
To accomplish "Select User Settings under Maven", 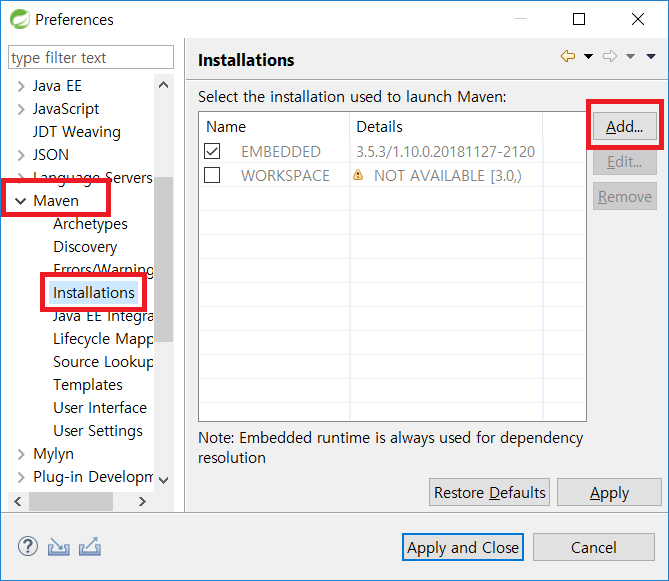I will point(98,431).
